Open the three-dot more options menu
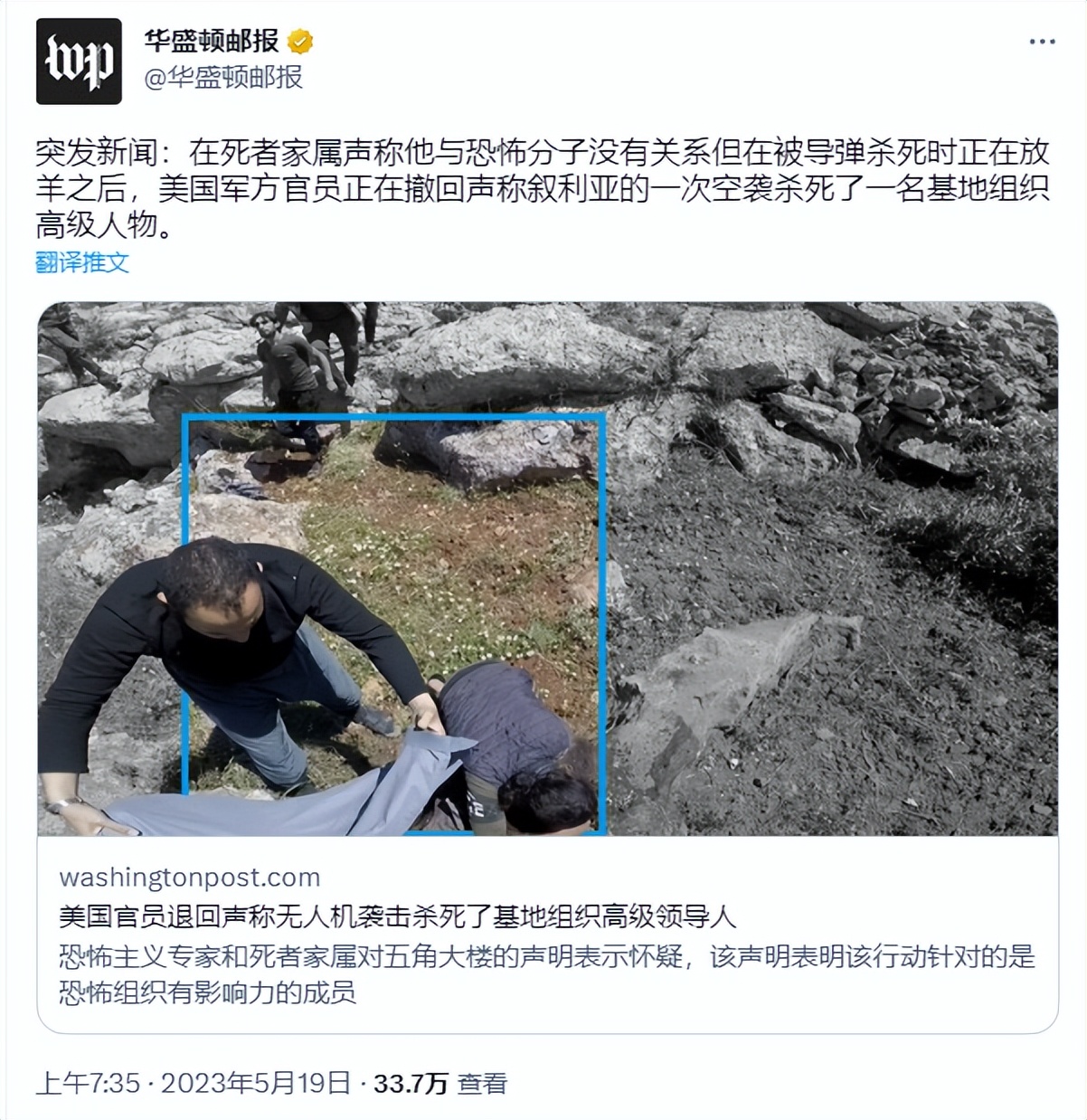 pos(1042,43)
